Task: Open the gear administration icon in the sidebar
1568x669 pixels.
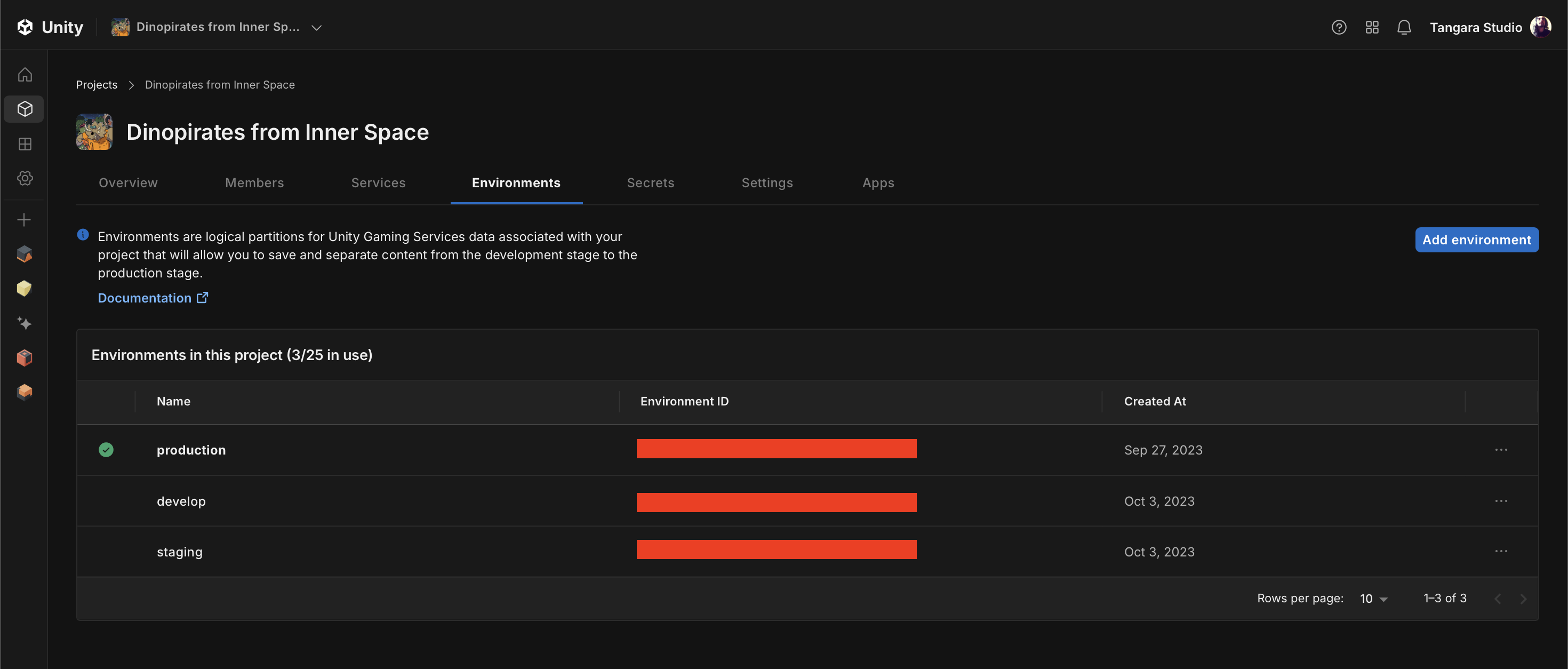Action: [25, 178]
